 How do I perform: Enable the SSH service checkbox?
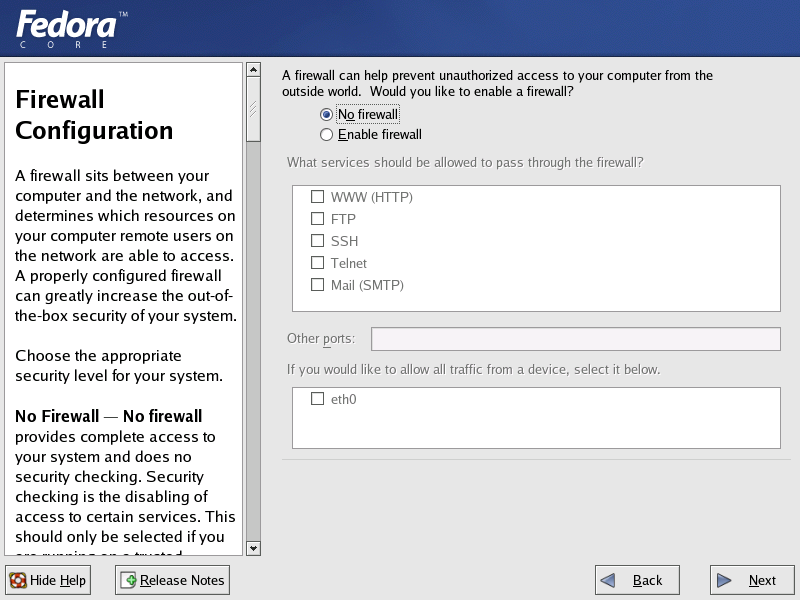click(x=317, y=240)
